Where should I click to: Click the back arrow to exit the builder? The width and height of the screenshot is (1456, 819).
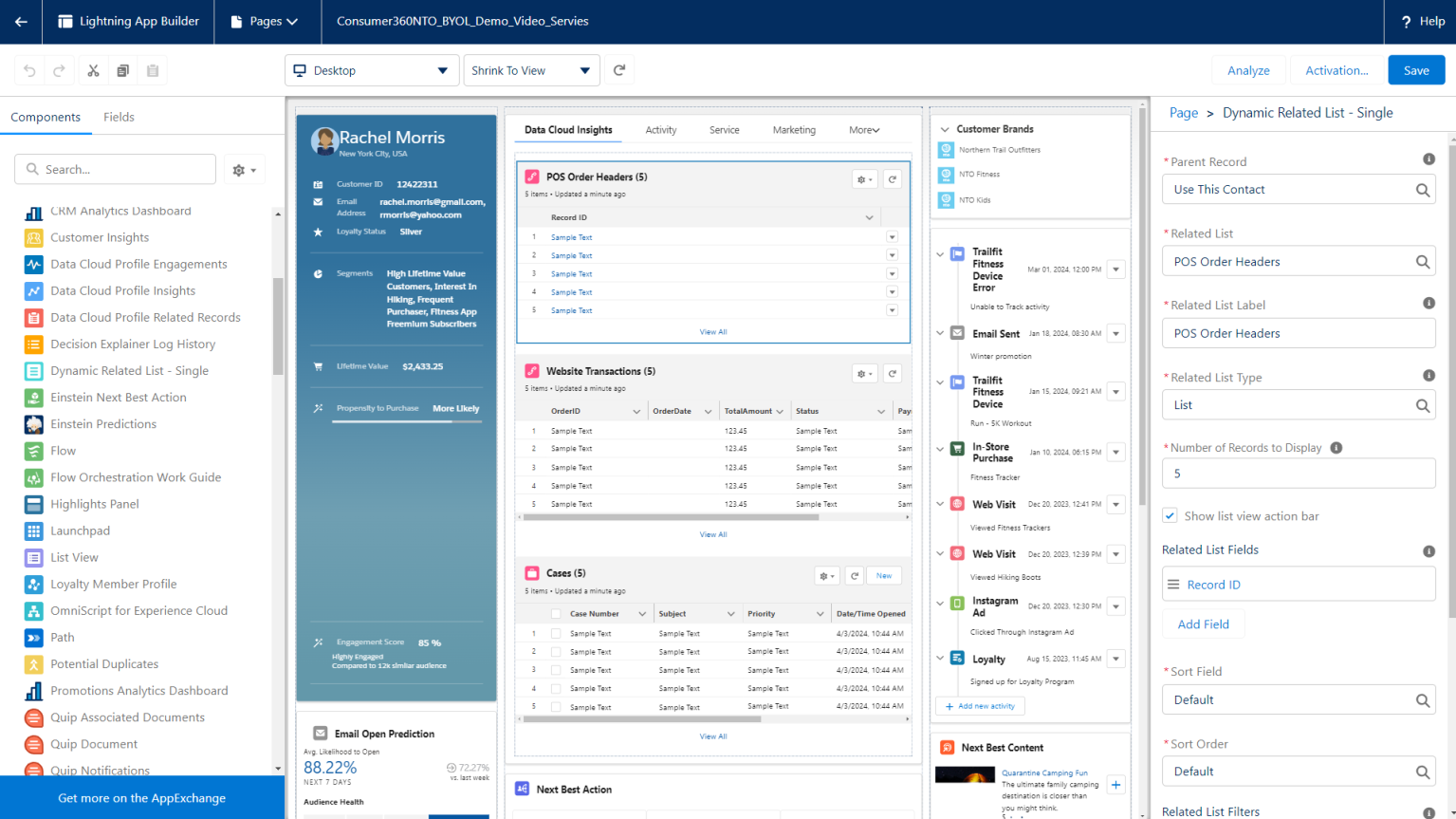tap(21, 21)
